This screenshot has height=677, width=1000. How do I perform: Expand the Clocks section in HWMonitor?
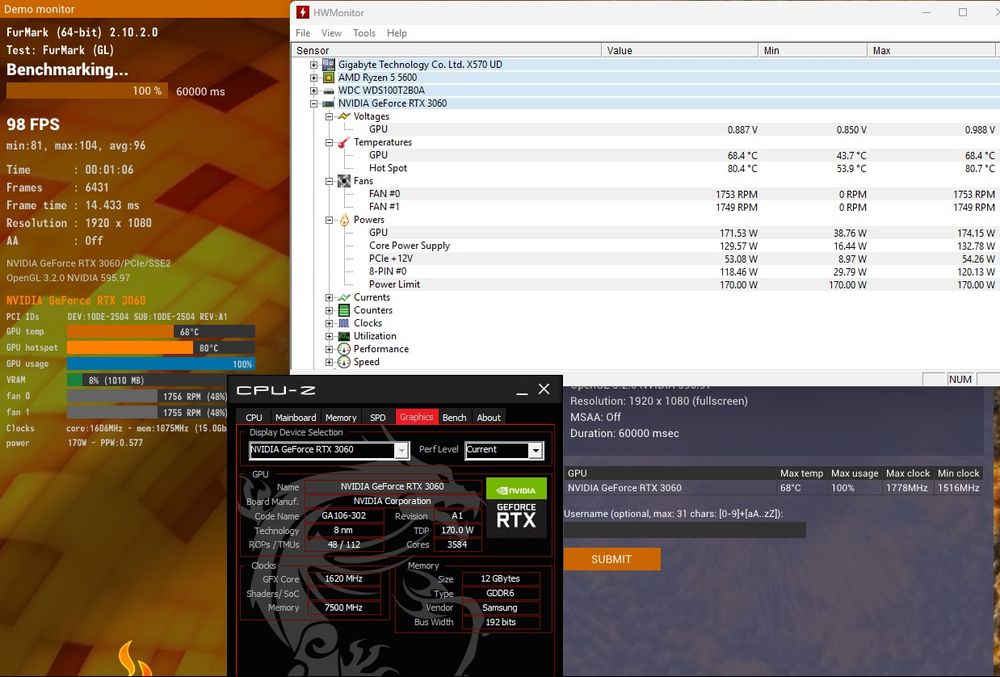pyautogui.click(x=328, y=323)
